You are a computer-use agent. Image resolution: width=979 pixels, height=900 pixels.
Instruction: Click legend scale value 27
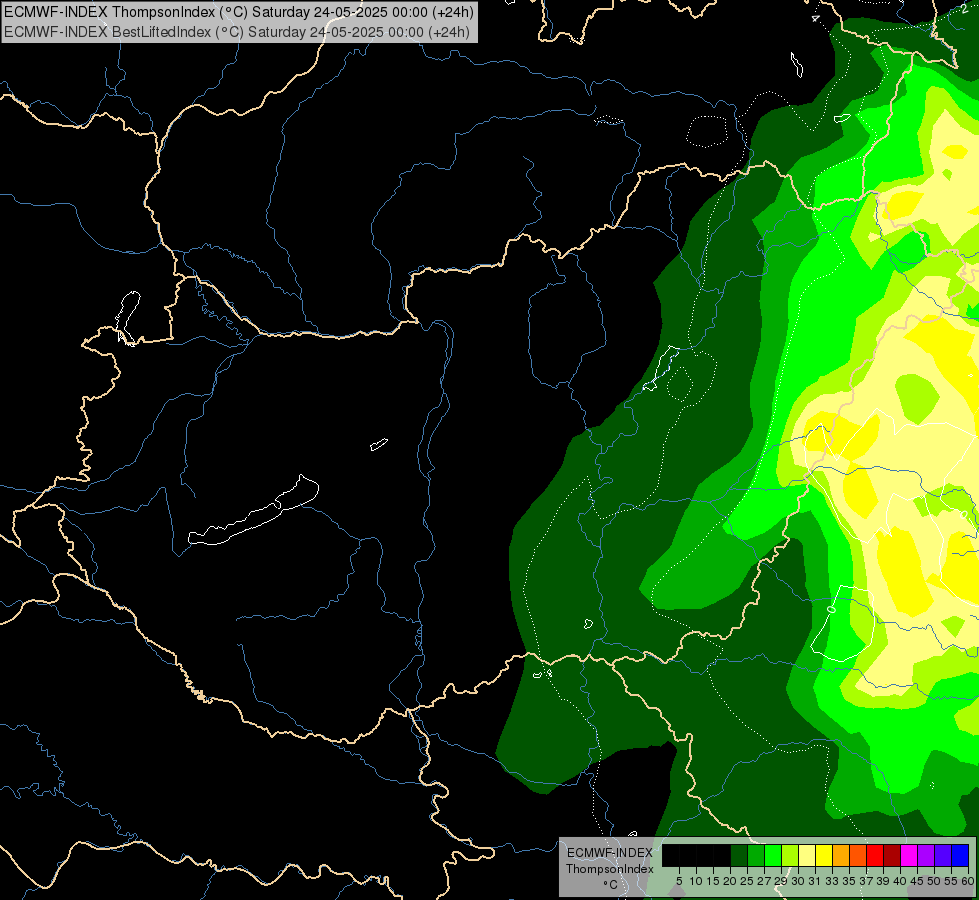(764, 881)
